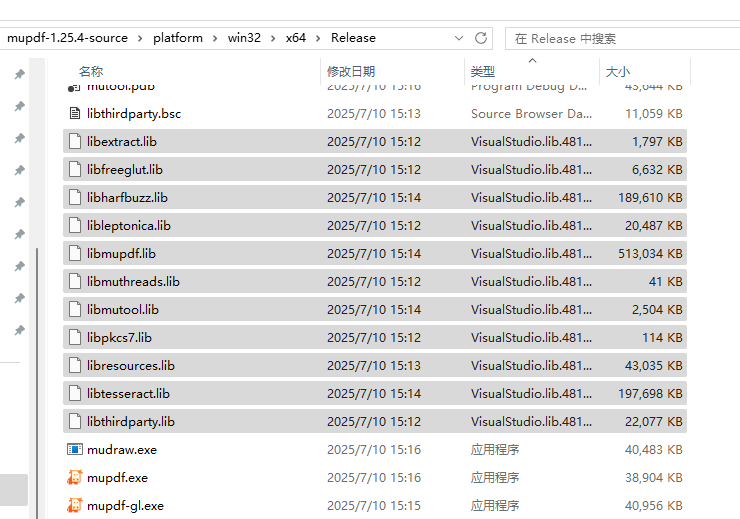Sort by the 类型 column header
Screen dimensions: 740x519
483,72
